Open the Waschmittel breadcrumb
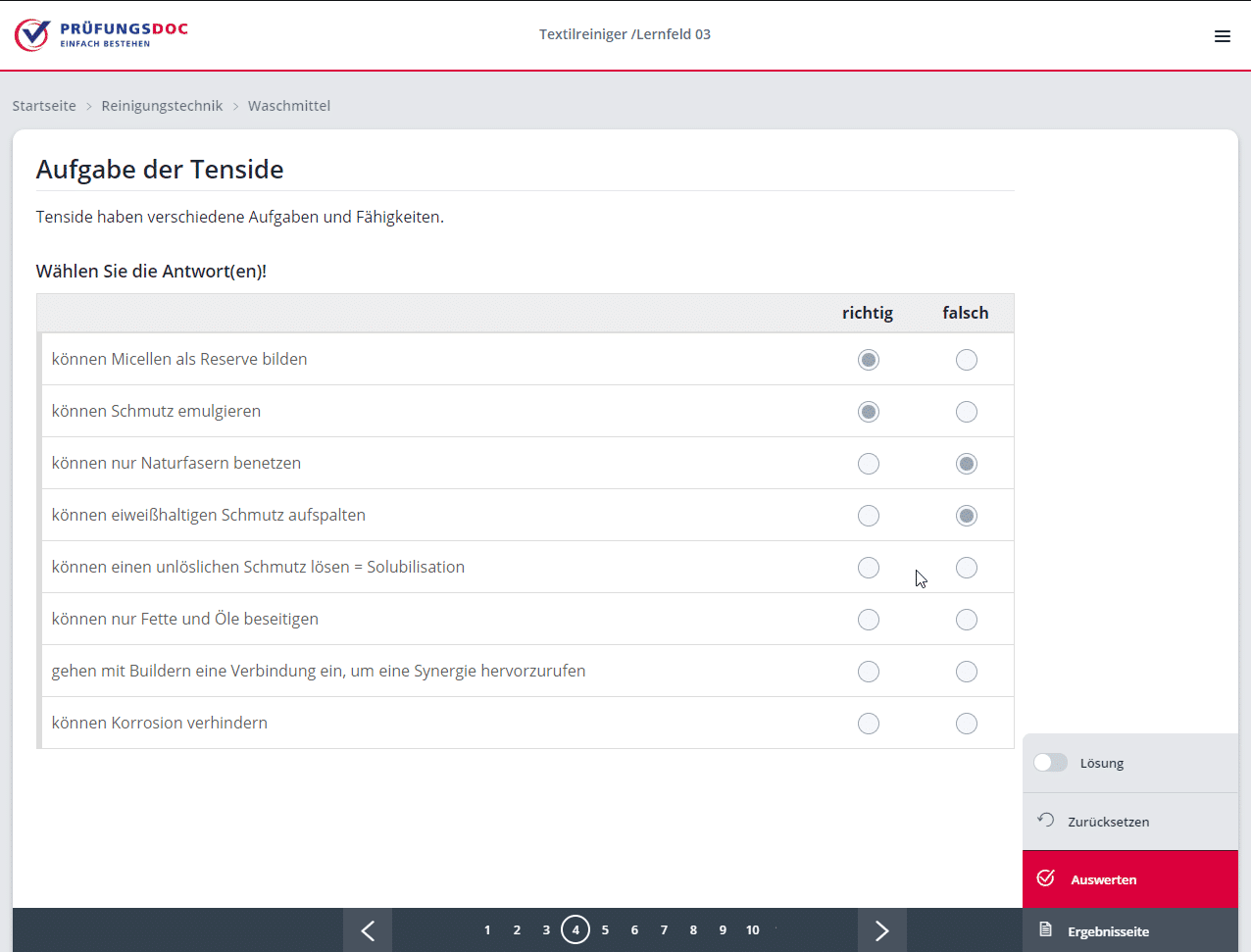 (289, 106)
